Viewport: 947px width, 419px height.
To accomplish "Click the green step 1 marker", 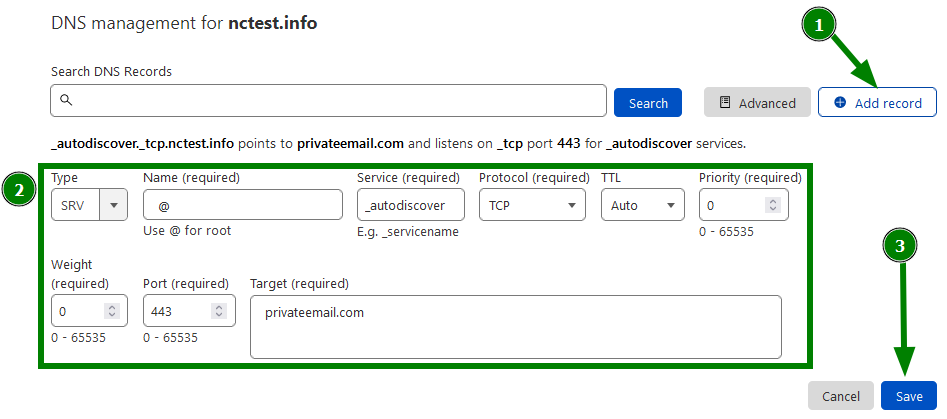I will (x=819, y=25).
